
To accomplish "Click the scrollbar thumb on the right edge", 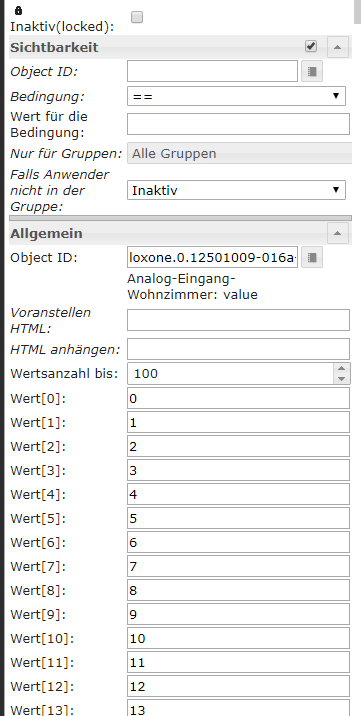I will click(357, 11).
